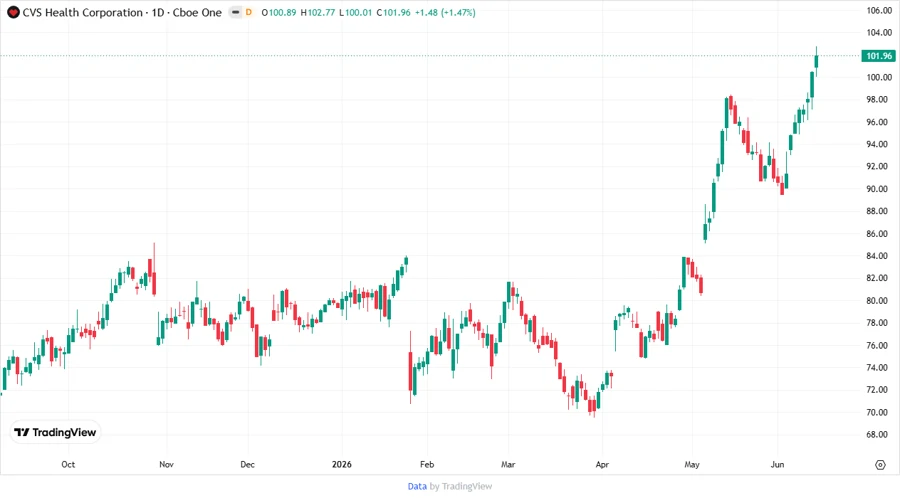900x498 pixels.
Task: Click the open value O100.89
Action: (x=279, y=13)
